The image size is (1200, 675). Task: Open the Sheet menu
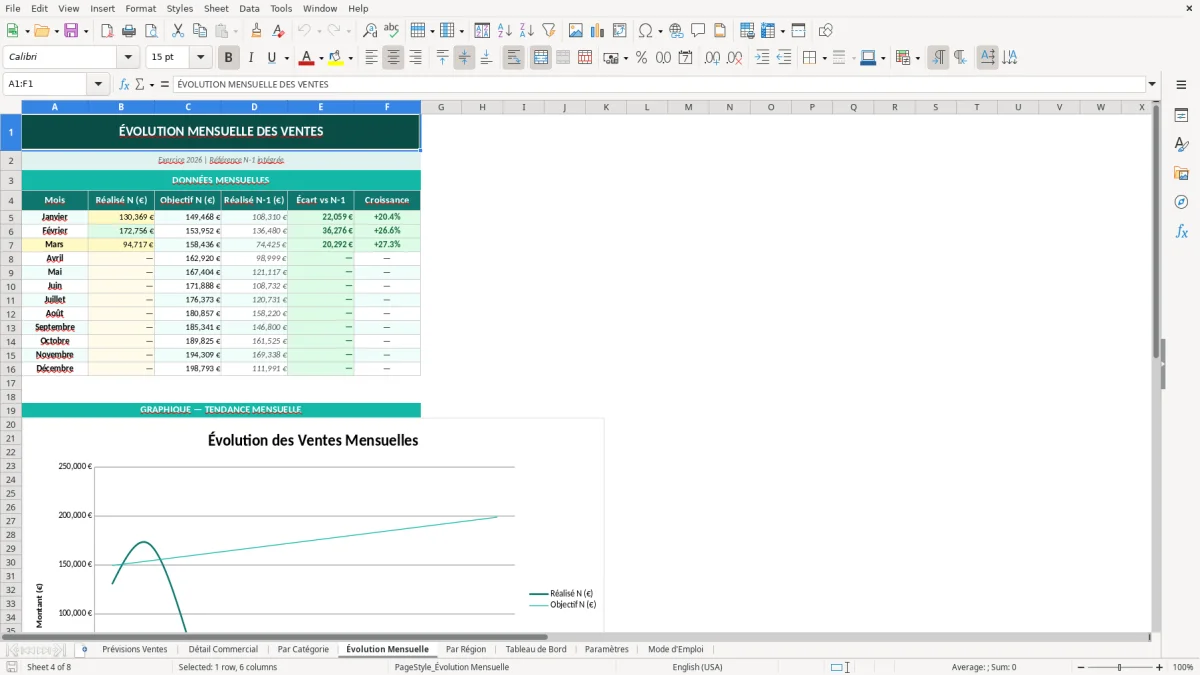click(216, 8)
